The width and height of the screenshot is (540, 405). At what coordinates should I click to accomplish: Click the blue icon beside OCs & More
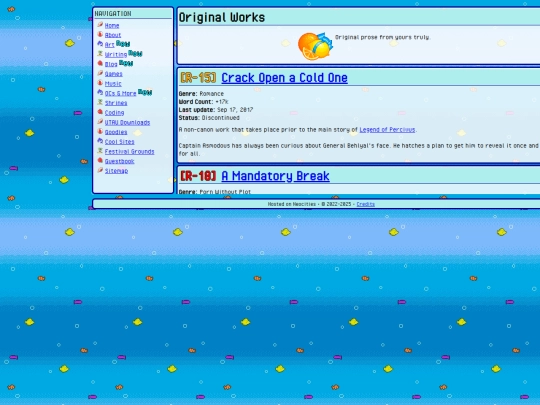click(100, 93)
